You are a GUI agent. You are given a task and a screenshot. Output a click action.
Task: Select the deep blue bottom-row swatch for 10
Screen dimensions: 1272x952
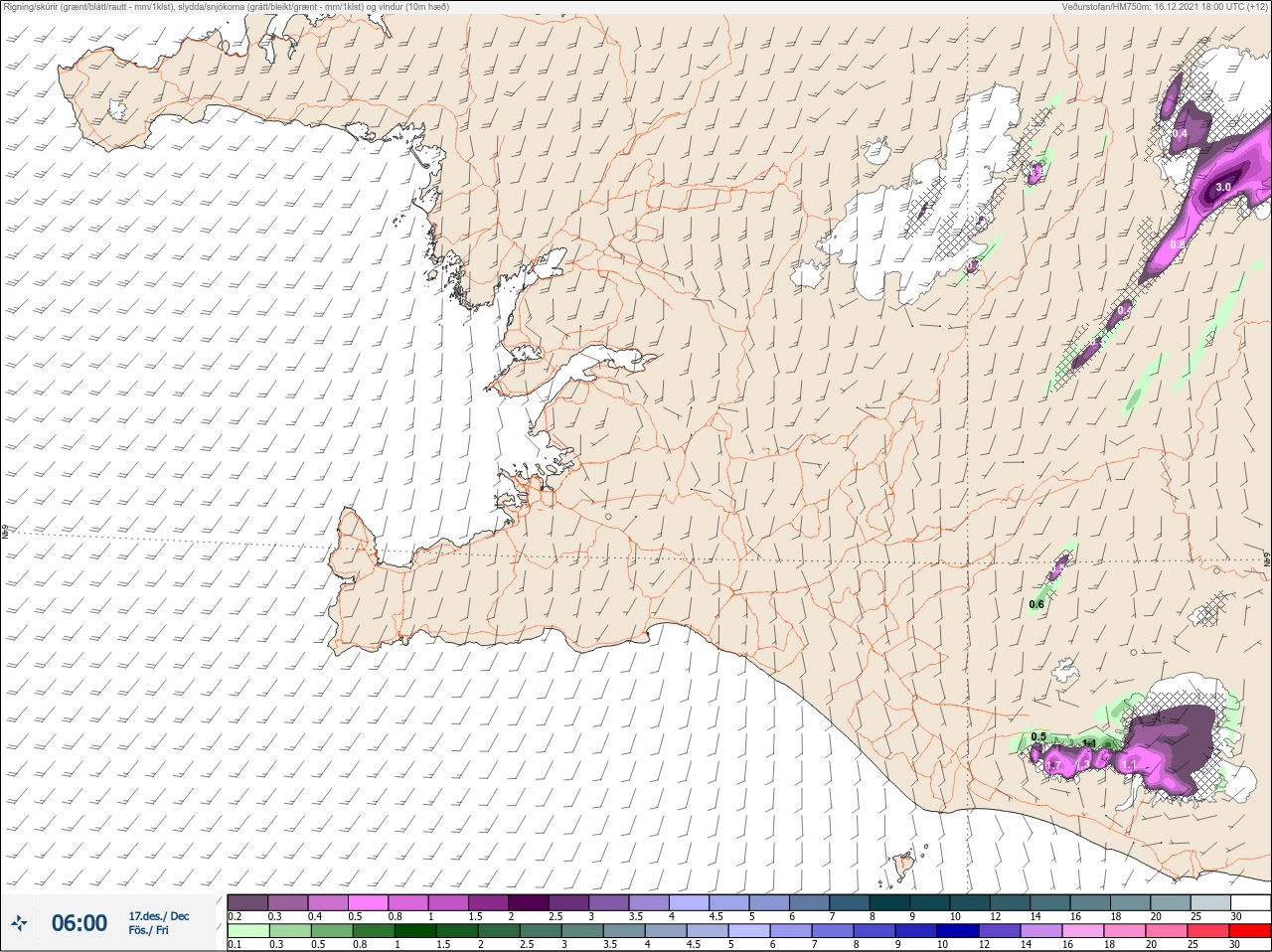tap(958, 931)
